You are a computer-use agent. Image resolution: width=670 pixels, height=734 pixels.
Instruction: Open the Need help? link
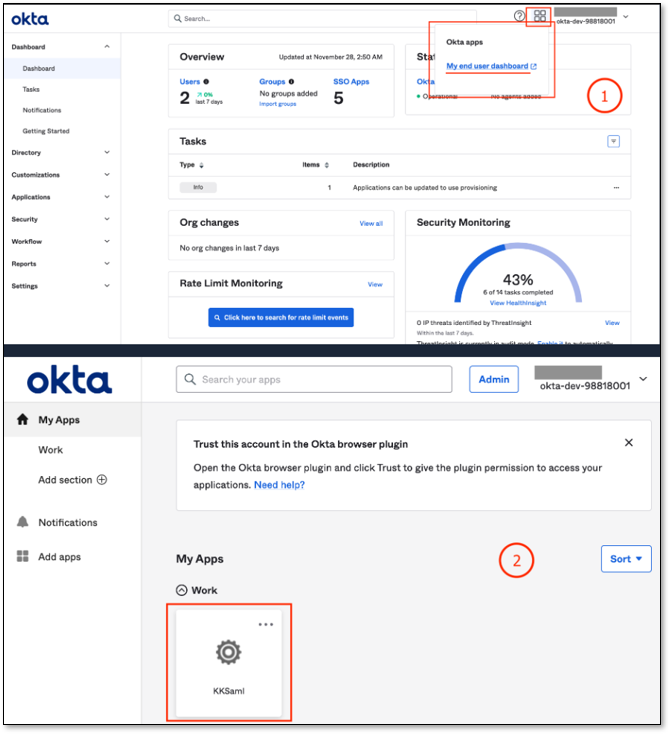279,485
